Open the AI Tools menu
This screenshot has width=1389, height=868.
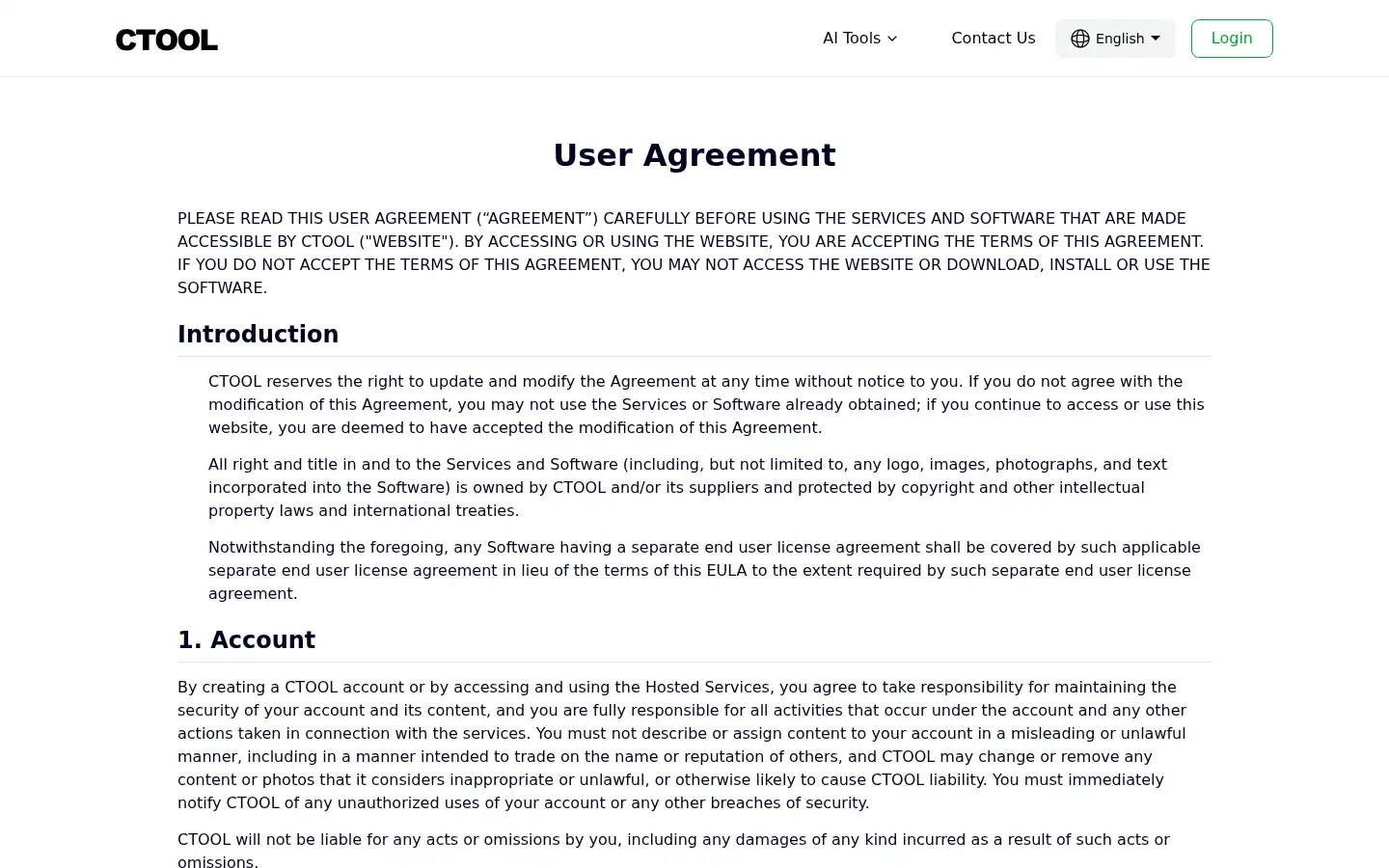(860, 39)
